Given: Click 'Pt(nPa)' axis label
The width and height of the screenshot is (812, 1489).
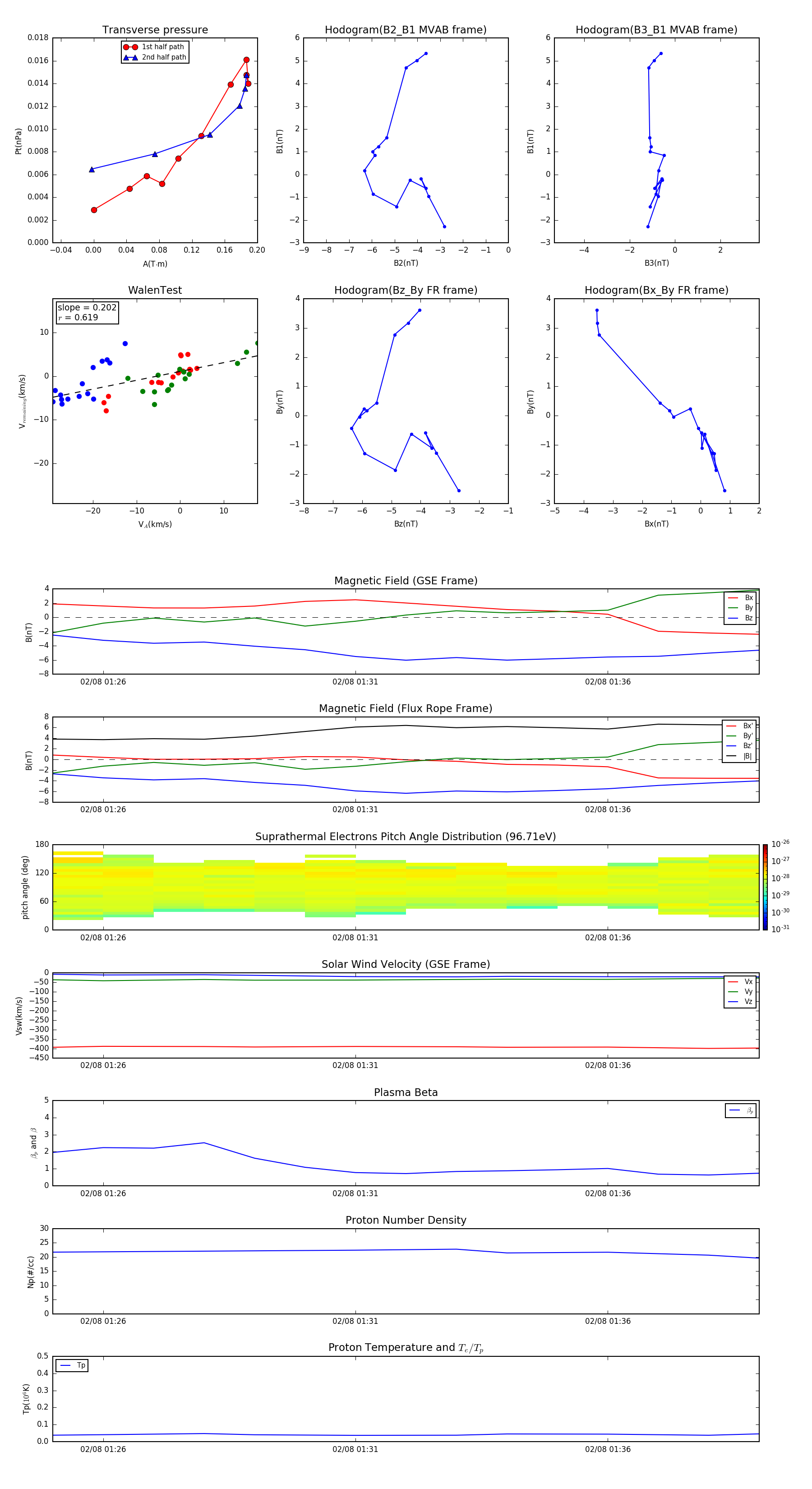Looking at the screenshot, I should click(18, 141).
